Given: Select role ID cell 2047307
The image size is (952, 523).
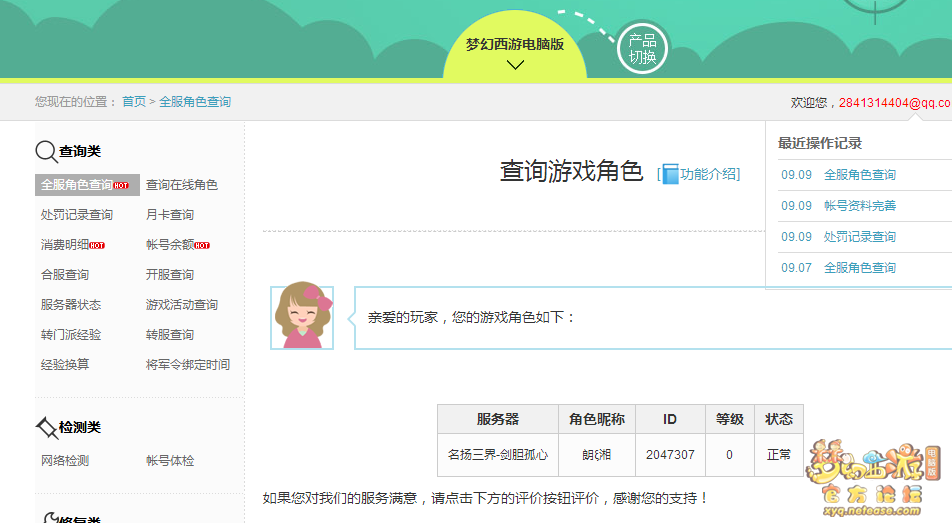Looking at the screenshot, I should [670, 454].
